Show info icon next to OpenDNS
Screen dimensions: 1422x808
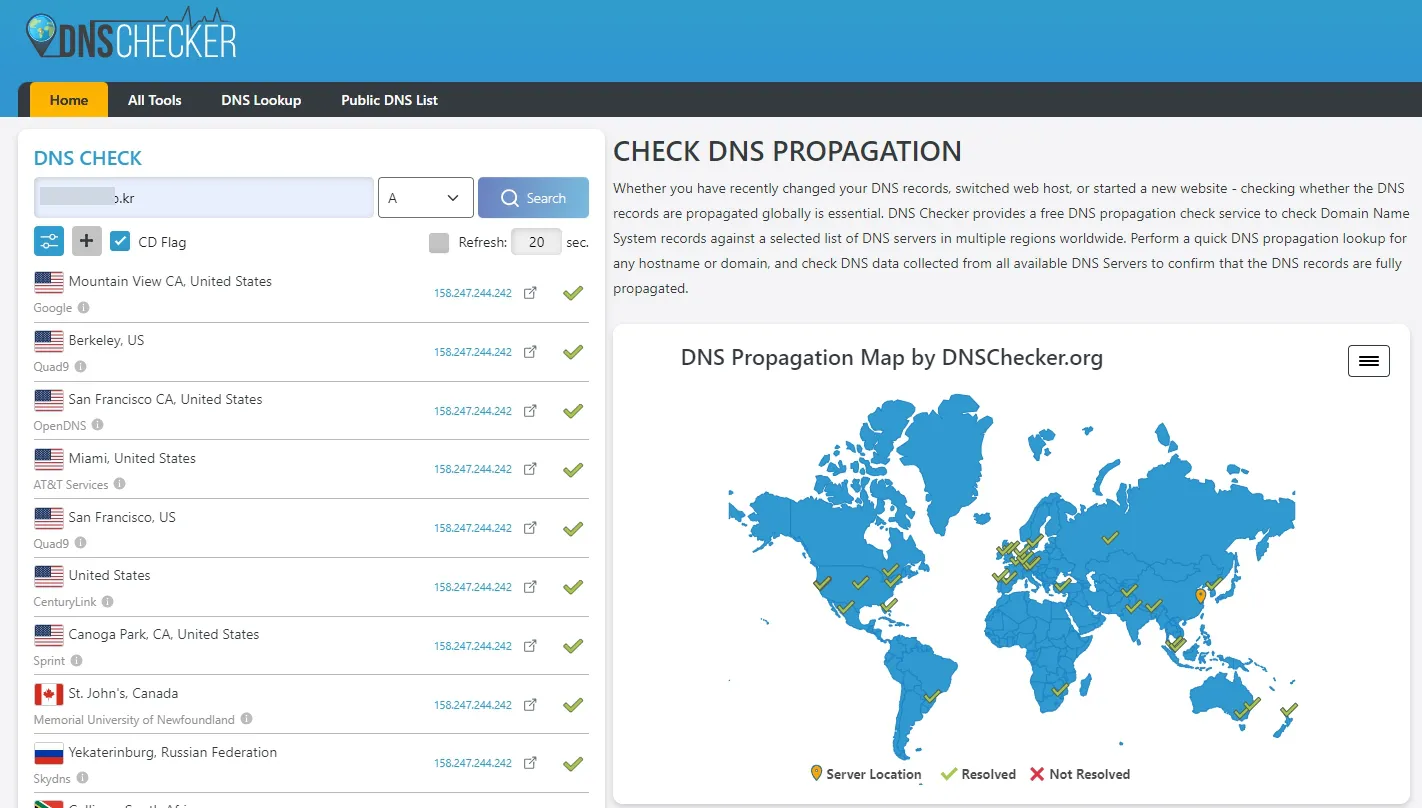click(x=98, y=425)
